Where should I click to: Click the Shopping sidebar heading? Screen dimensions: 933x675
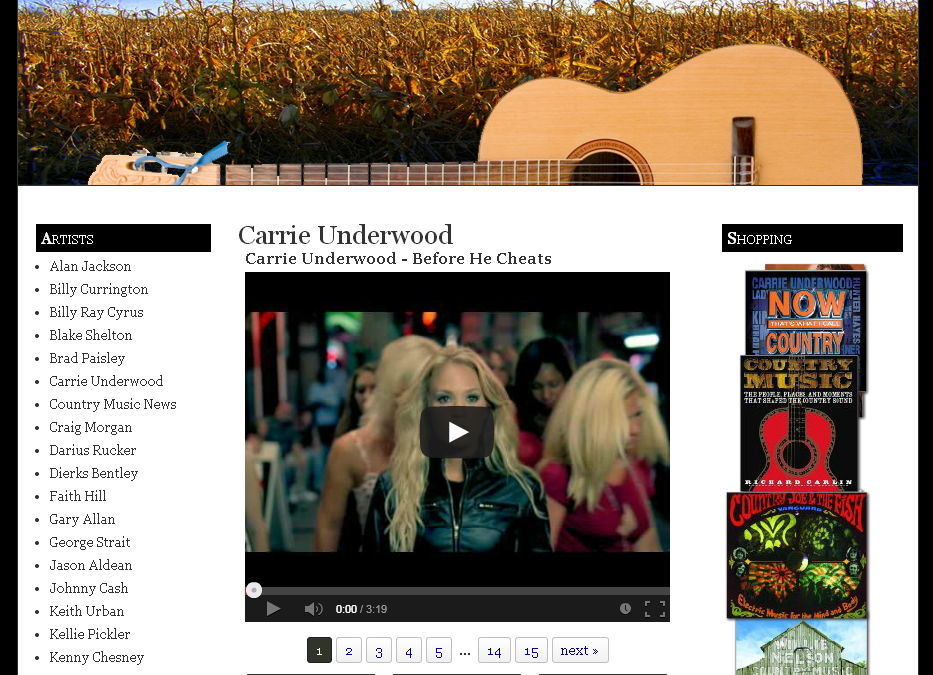pos(812,238)
